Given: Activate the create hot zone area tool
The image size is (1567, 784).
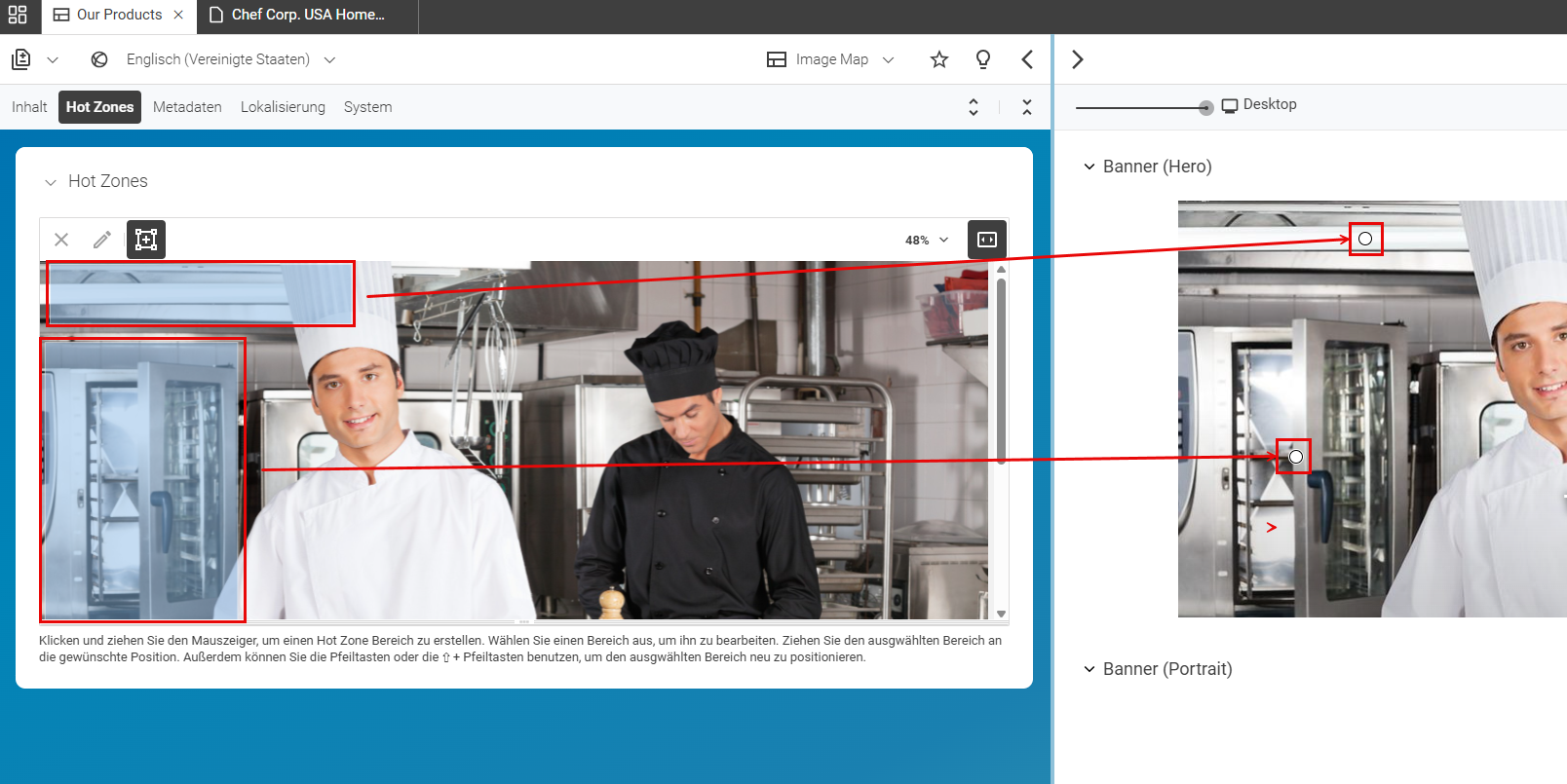Looking at the screenshot, I should pos(146,240).
